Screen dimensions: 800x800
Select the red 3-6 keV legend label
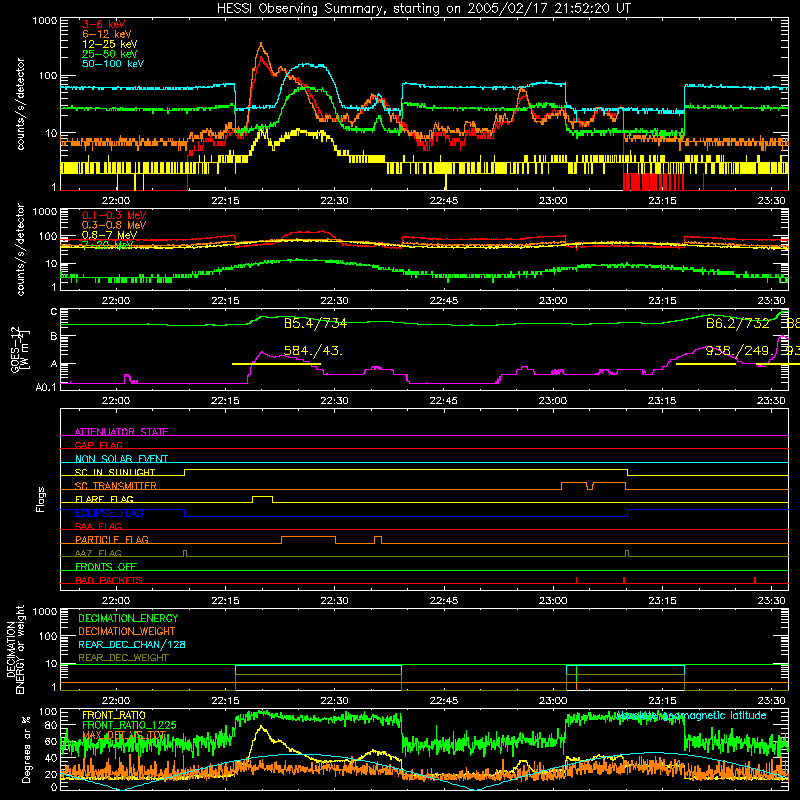104,24
